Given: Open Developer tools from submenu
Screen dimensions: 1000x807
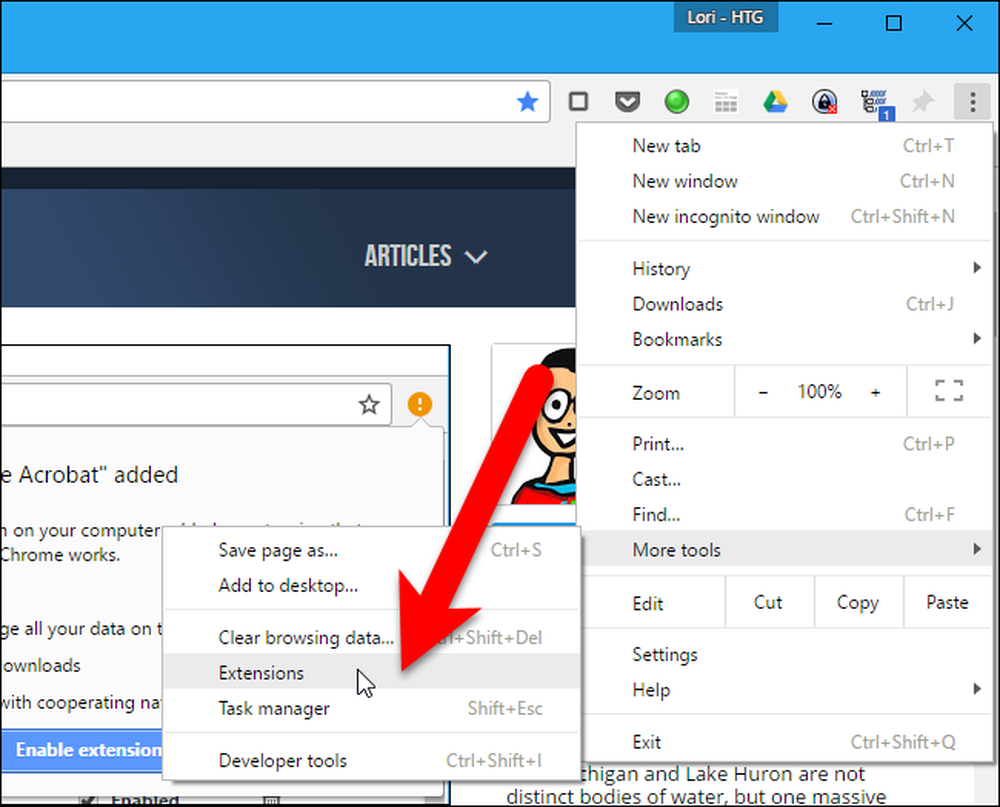Looking at the screenshot, I should pyautogui.click(x=372, y=760).
